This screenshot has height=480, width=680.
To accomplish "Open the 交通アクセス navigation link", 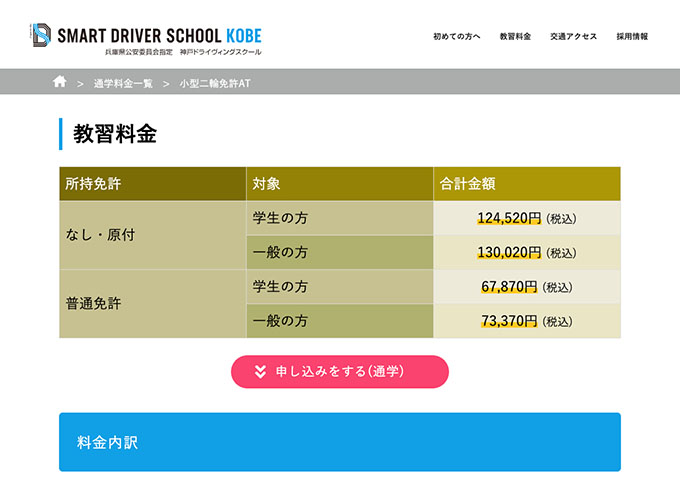I will click(573, 36).
